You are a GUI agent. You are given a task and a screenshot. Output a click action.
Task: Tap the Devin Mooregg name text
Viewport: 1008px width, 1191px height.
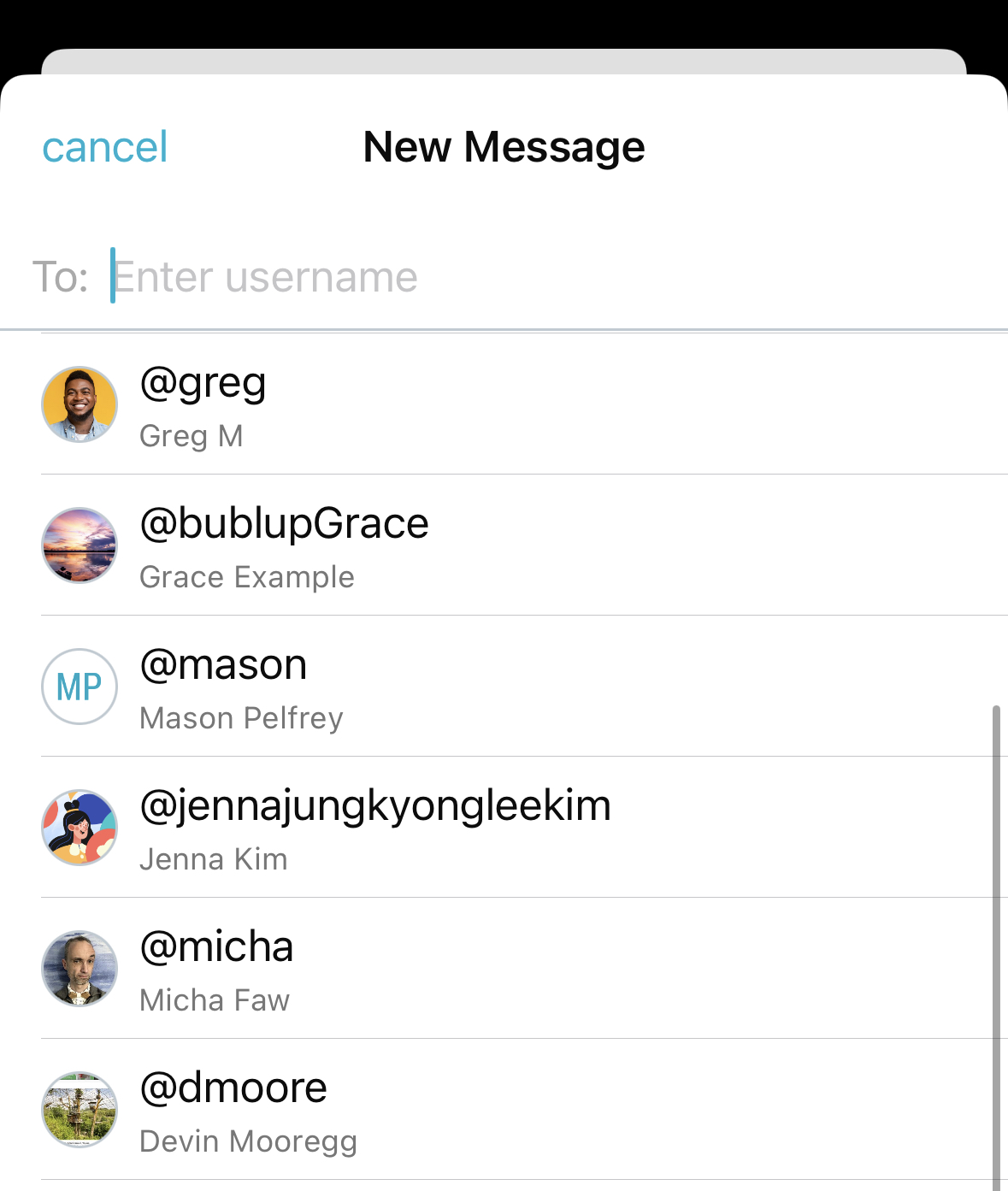click(x=248, y=1141)
